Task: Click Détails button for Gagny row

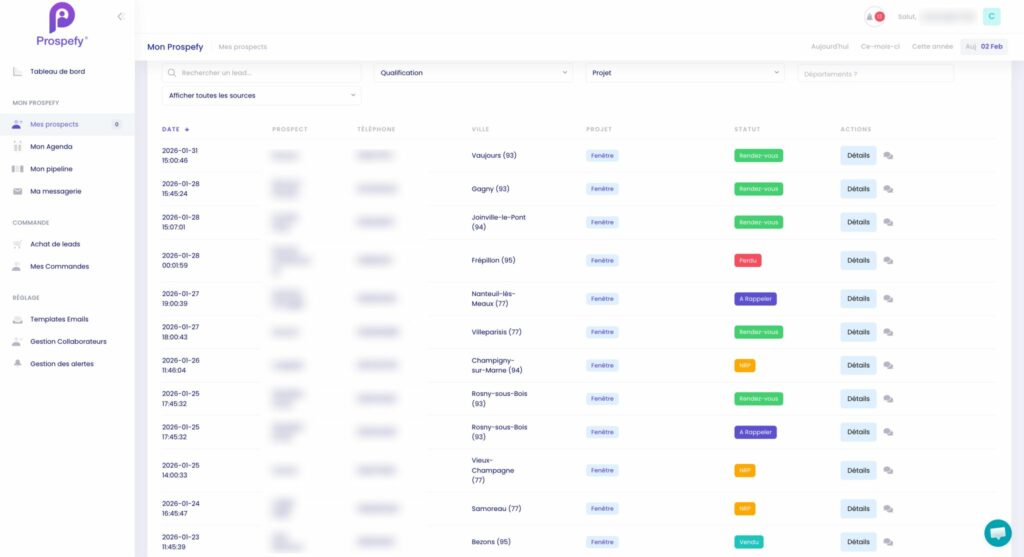Action: (858, 189)
